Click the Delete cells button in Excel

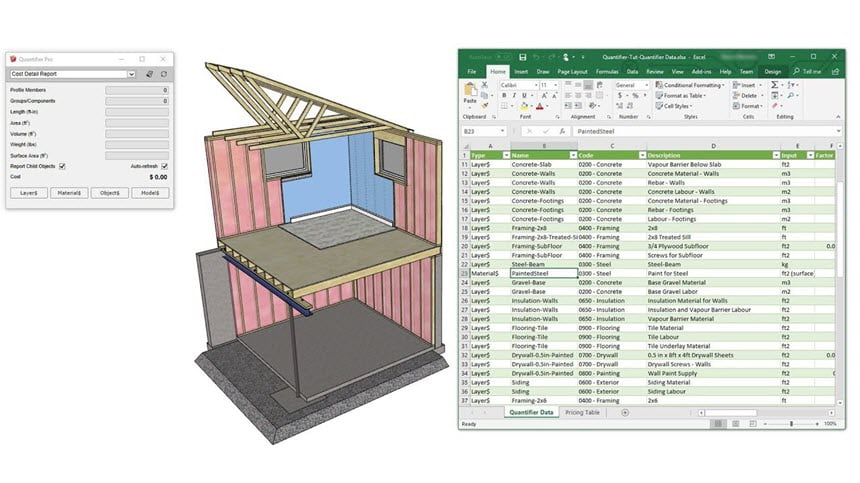point(747,95)
